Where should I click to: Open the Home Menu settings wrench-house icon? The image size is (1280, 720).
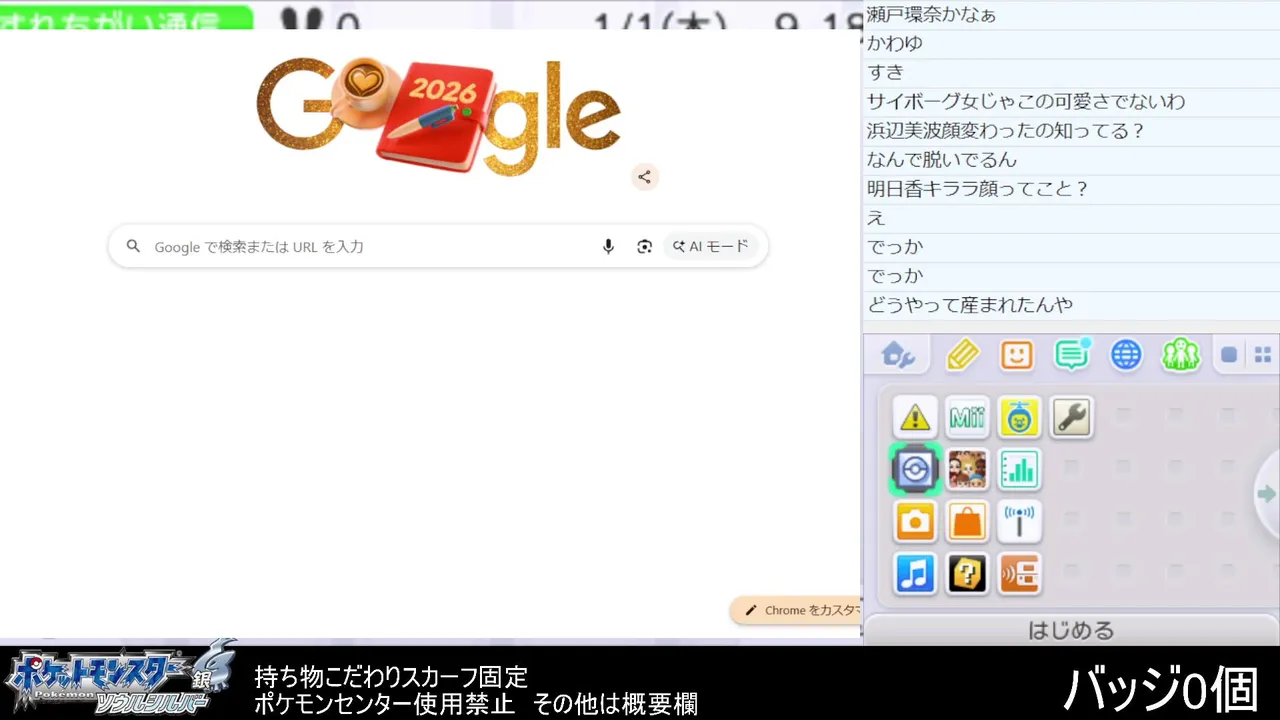(x=897, y=355)
